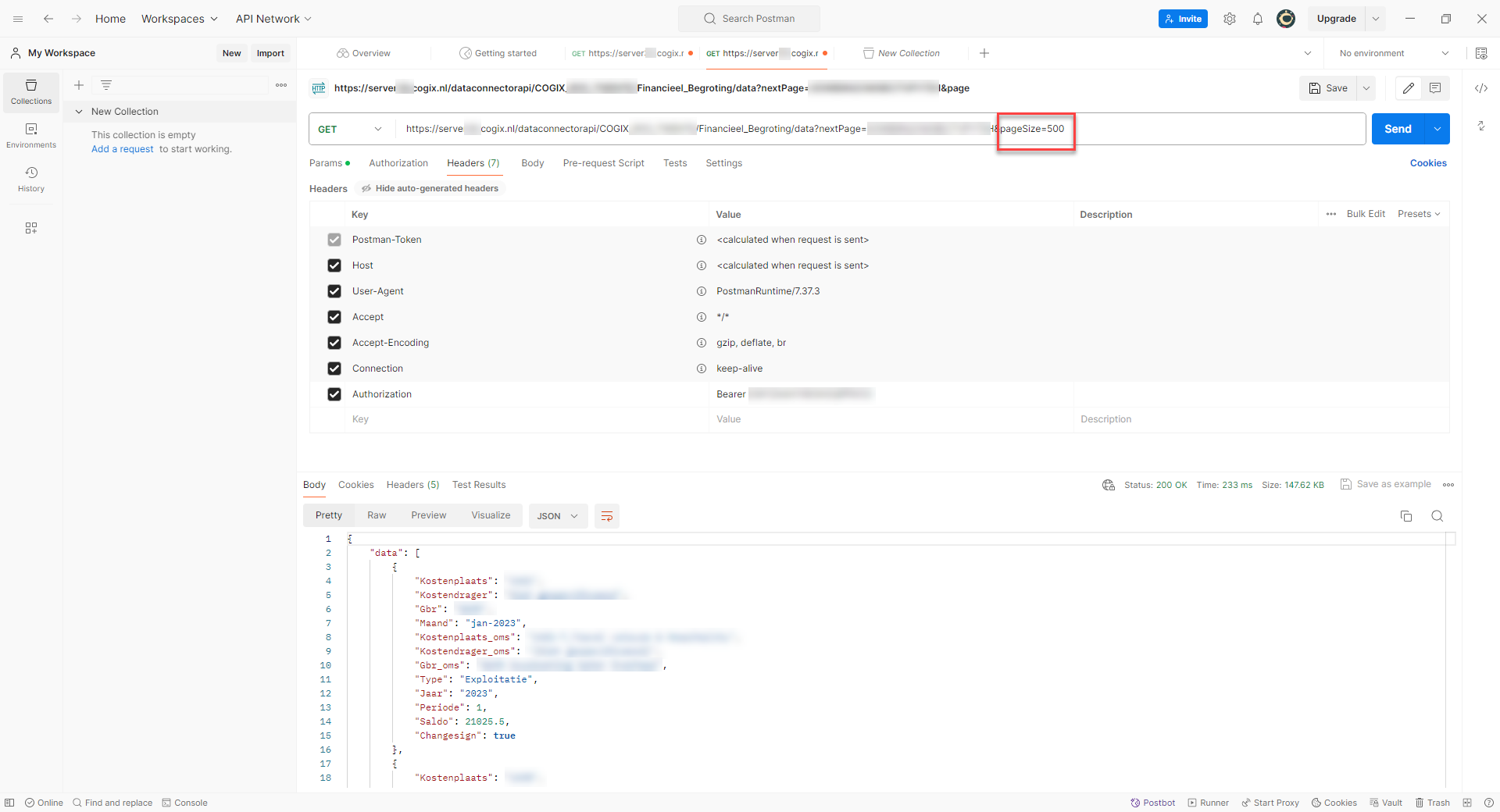The height and width of the screenshot is (812, 1500).
Task: Uncheck the User-Agent header checkbox
Action: point(334,291)
